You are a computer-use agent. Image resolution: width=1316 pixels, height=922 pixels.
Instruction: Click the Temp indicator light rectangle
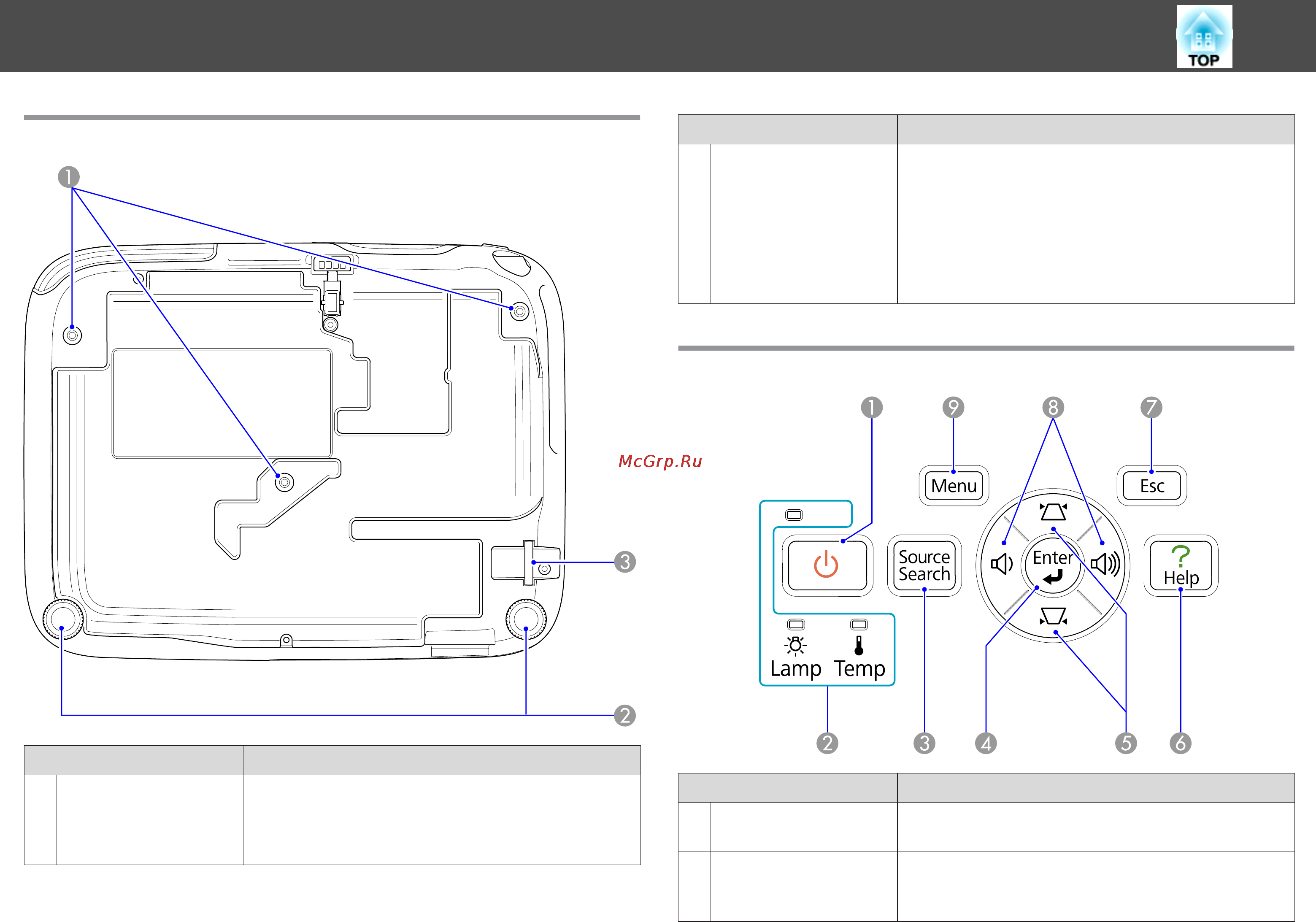pyautogui.click(x=859, y=625)
